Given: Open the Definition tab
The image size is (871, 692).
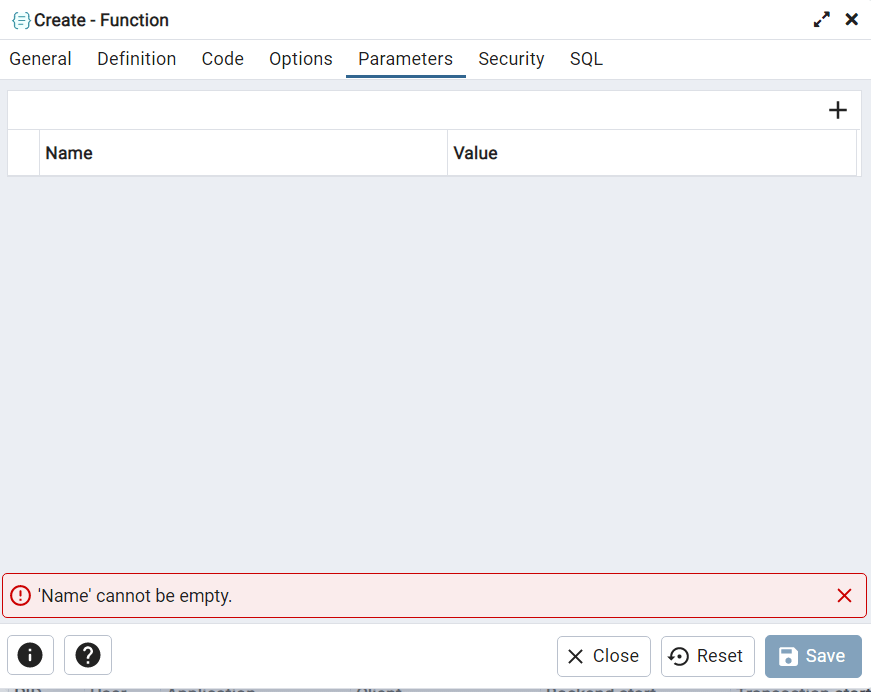Looking at the screenshot, I should (x=137, y=59).
